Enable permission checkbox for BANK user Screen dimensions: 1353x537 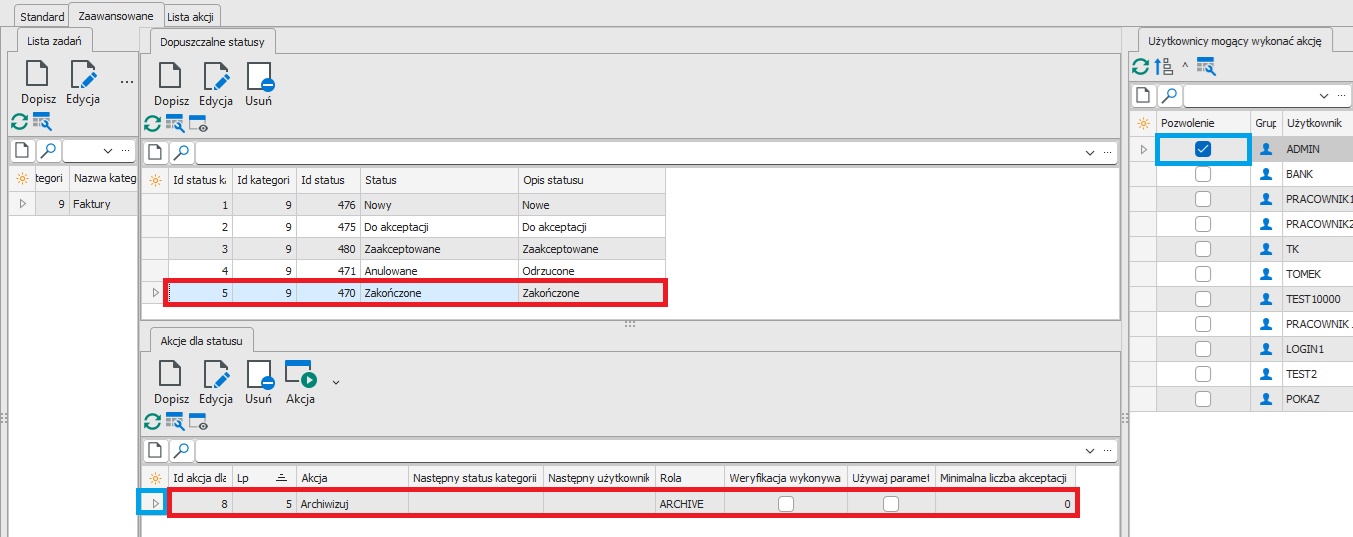(1203, 174)
